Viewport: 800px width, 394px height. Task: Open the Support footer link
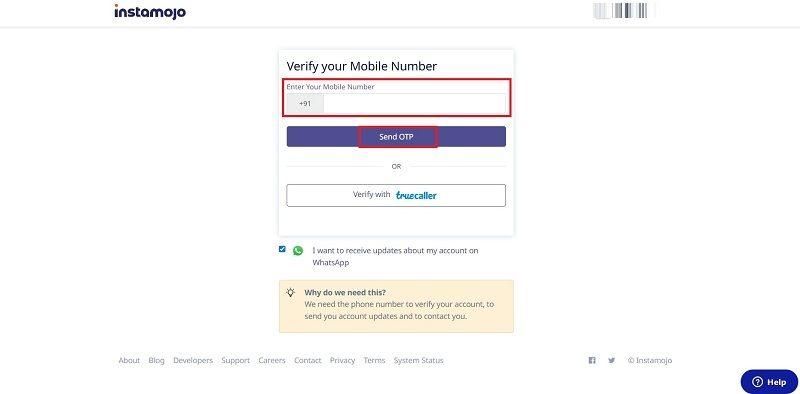[236, 360]
